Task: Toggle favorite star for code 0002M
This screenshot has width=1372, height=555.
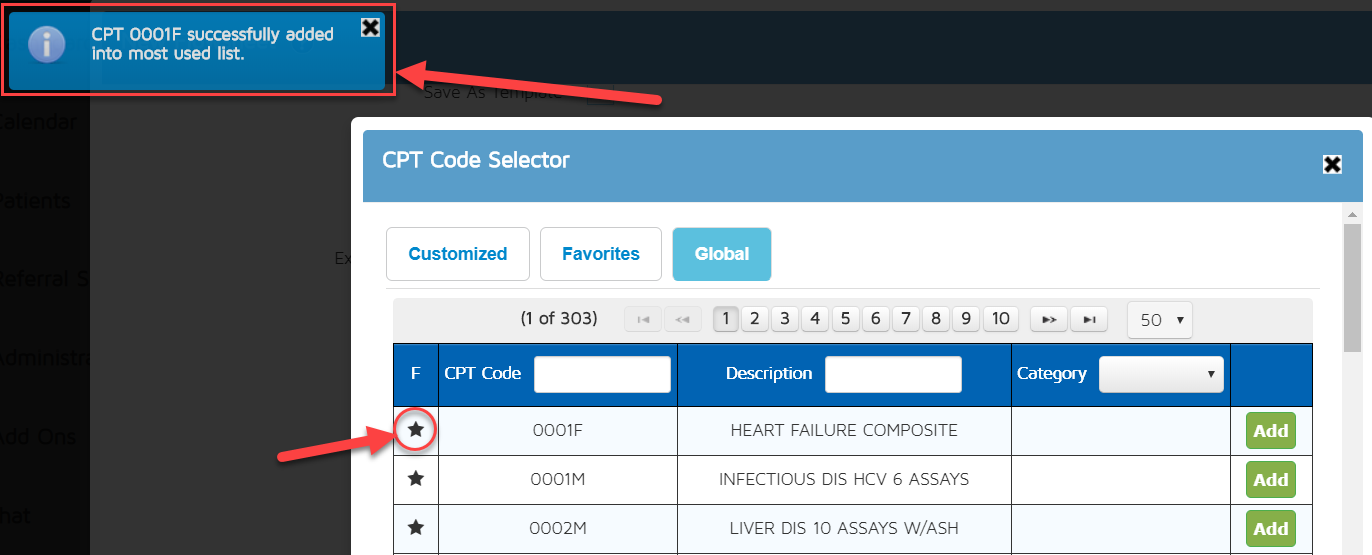Action: tap(416, 528)
